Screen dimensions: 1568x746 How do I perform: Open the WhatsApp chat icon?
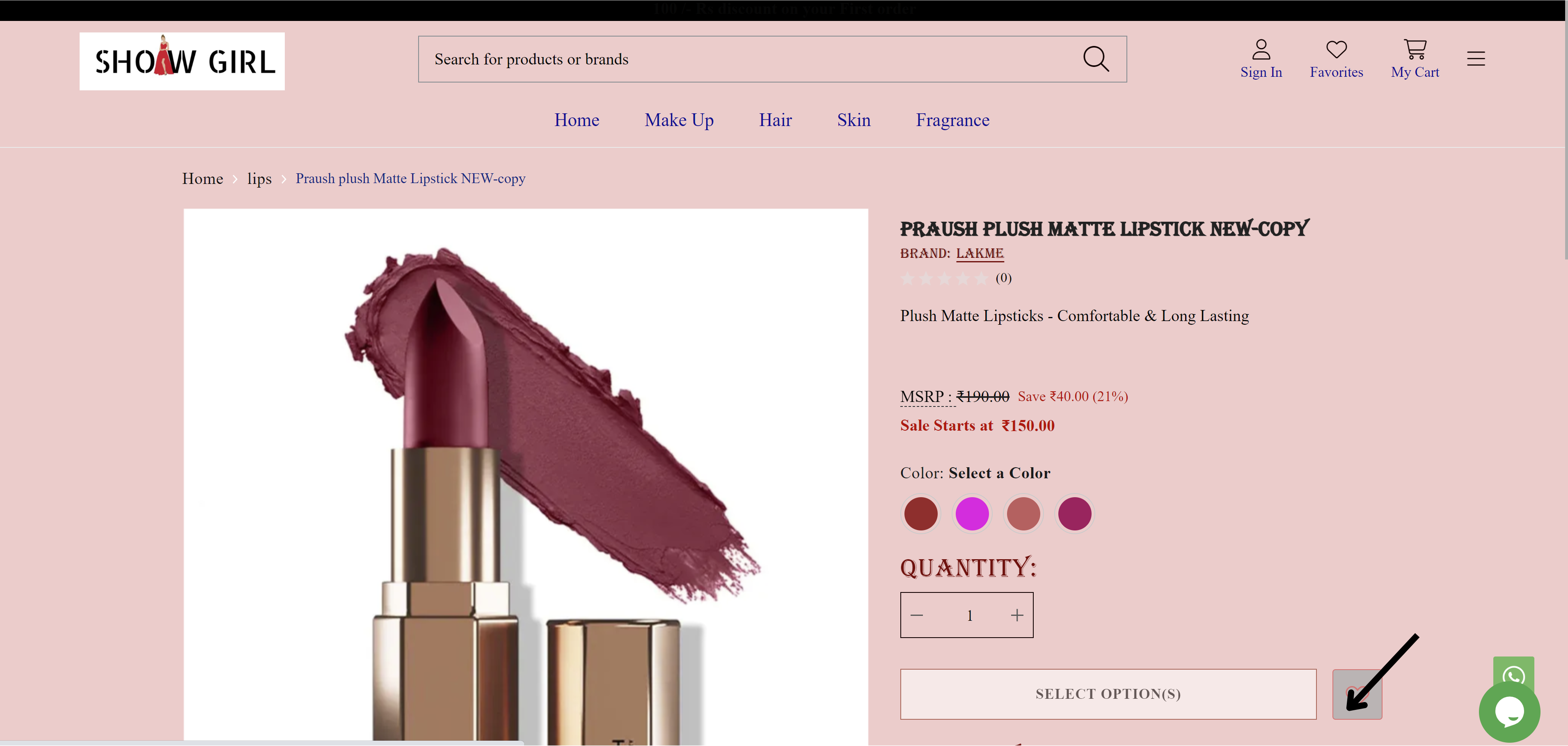click(1513, 673)
